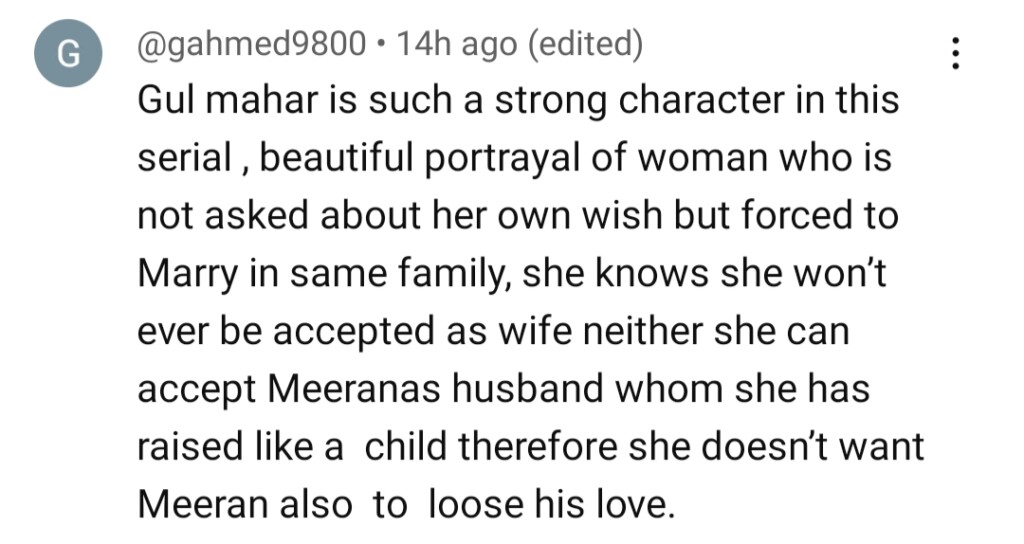Image resolution: width=1024 pixels, height=544 pixels.
Task: Open the @gahmed9800 channel link
Action: click(252, 44)
